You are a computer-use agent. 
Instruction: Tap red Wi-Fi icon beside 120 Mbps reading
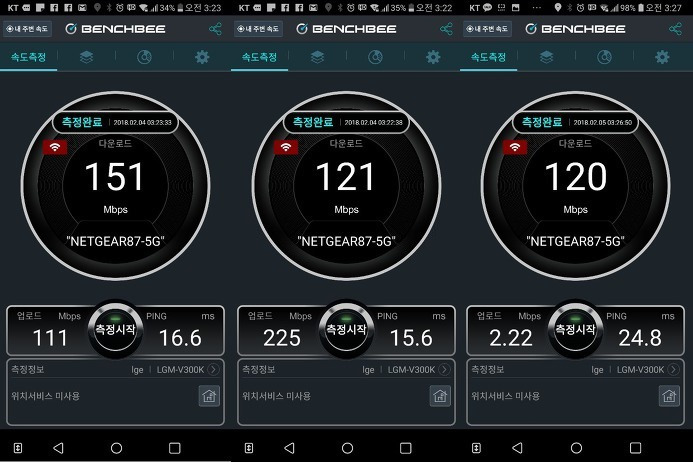(x=515, y=147)
